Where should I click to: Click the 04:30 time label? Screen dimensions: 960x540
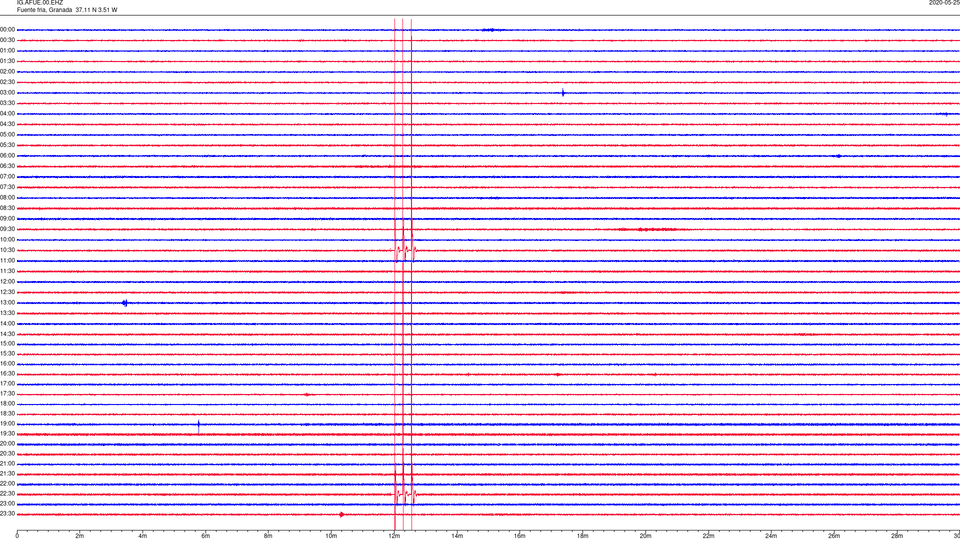point(7,124)
